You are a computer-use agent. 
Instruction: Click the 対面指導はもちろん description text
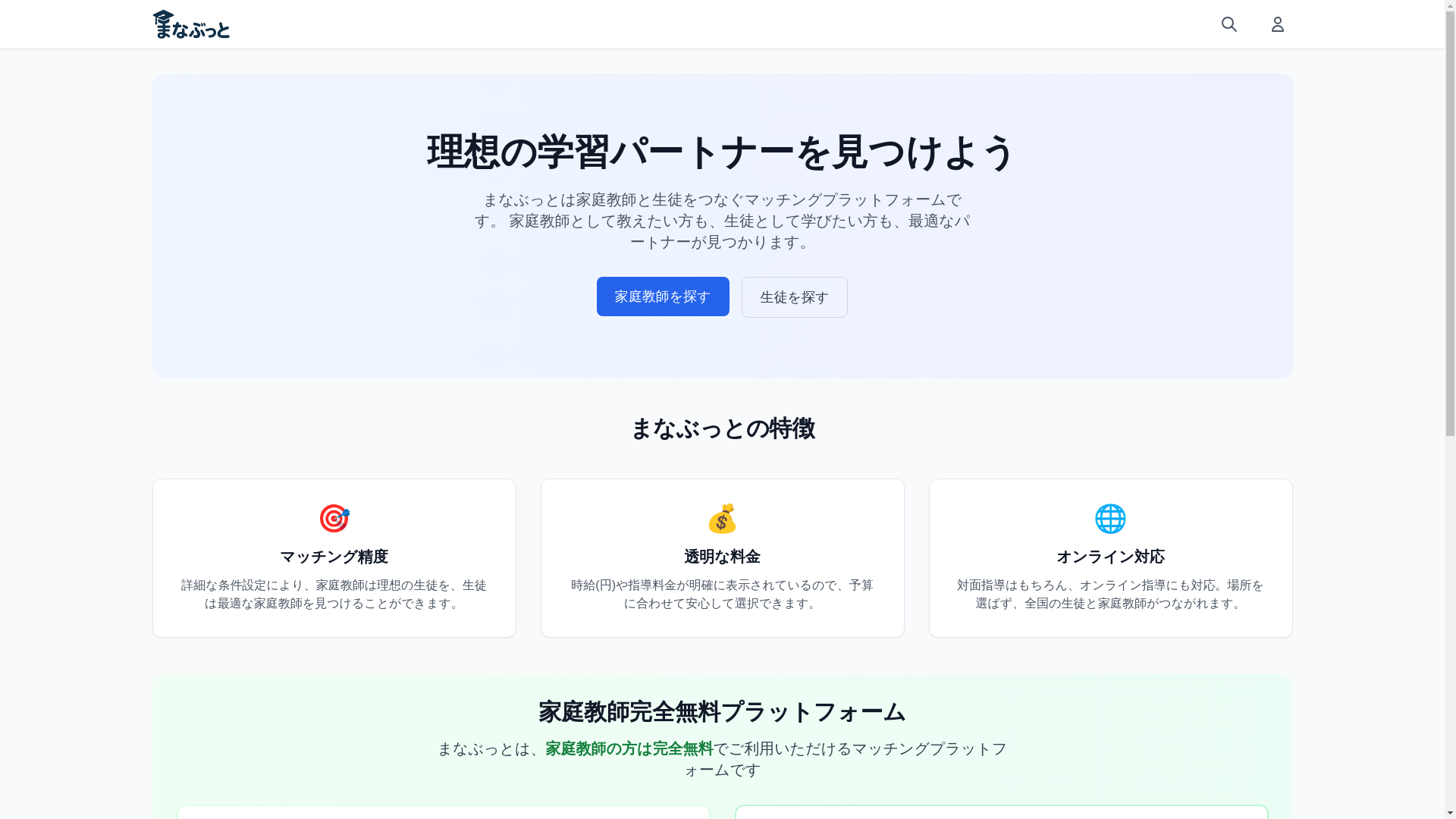[x=1110, y=595]
